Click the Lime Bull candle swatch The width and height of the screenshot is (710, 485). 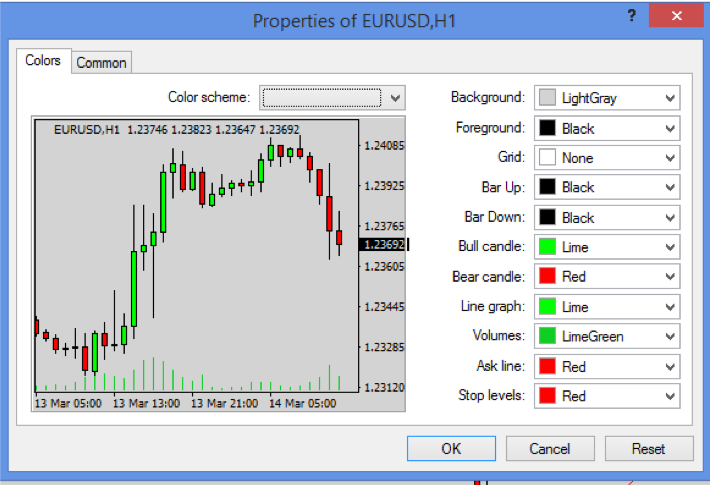coord(547,246)
